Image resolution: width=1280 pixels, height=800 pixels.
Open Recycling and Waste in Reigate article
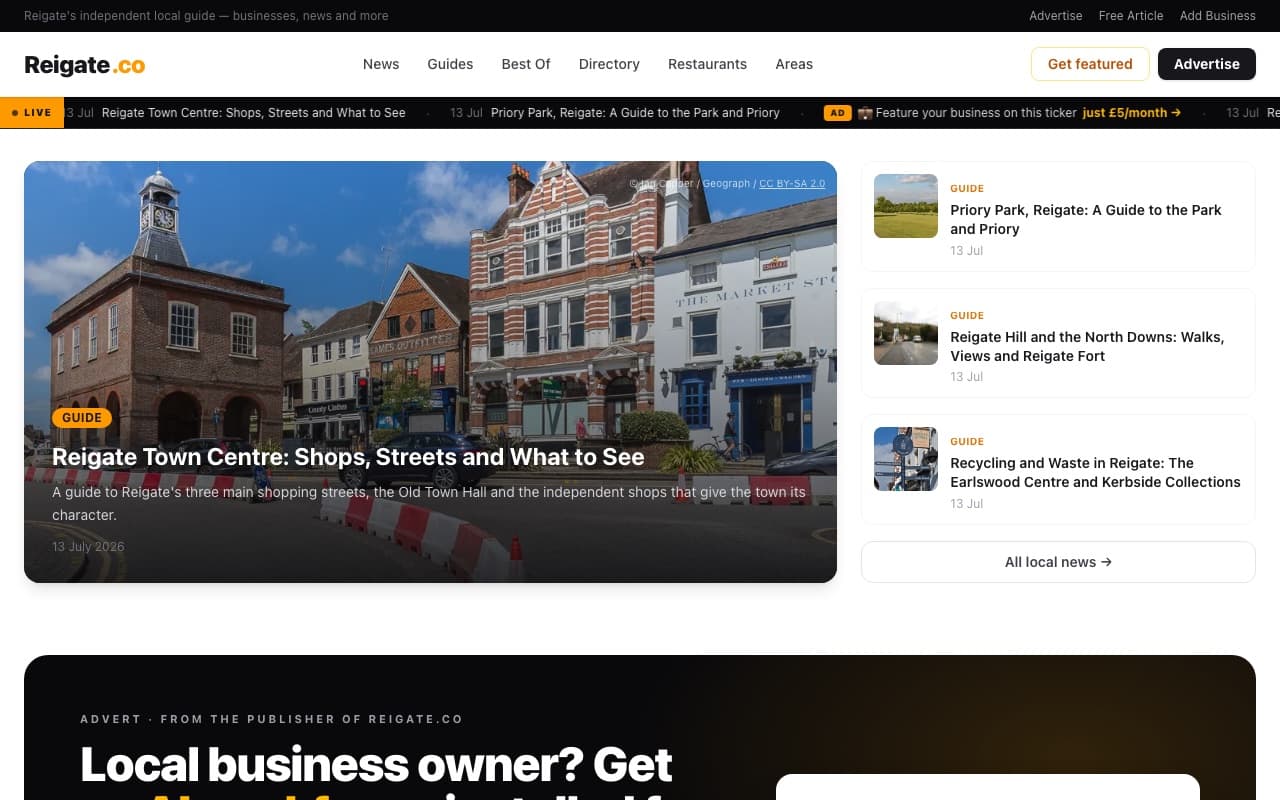click(1095, 472)
